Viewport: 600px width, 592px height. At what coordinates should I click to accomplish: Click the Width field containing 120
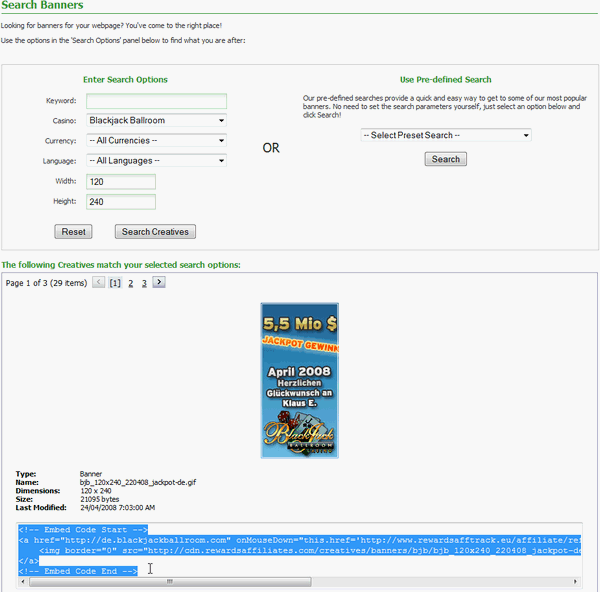pyautogui.click(x=121, y=182)
